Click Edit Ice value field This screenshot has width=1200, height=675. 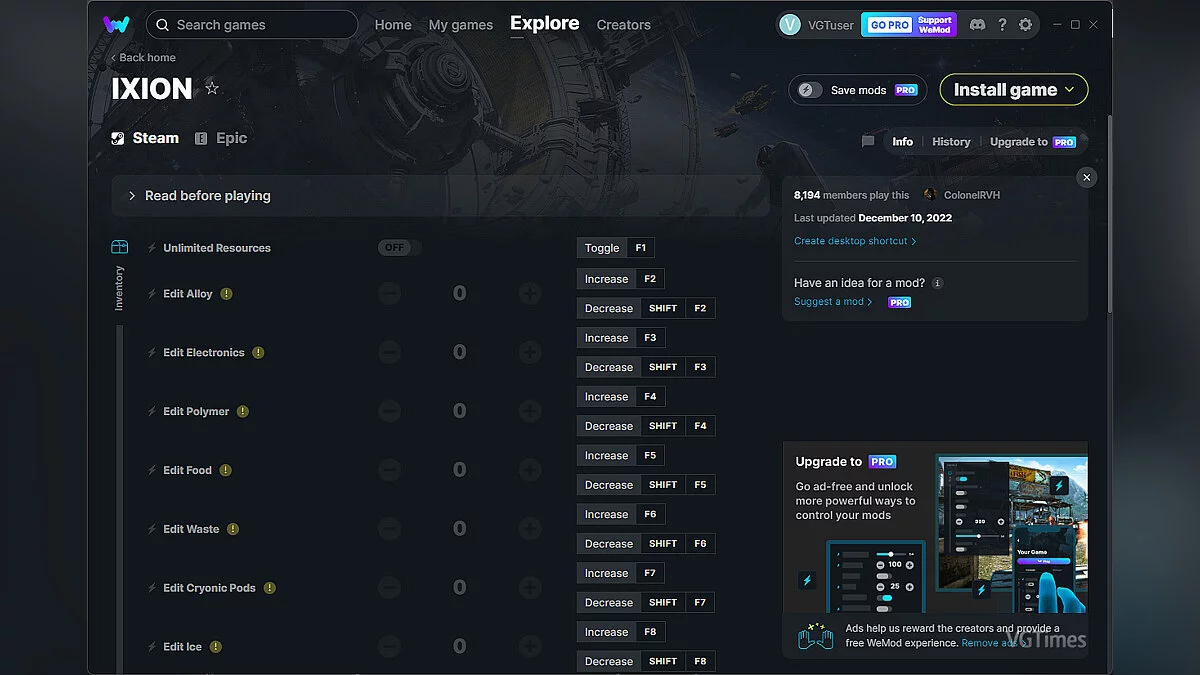pyautogui.click(x=460, y=646)
